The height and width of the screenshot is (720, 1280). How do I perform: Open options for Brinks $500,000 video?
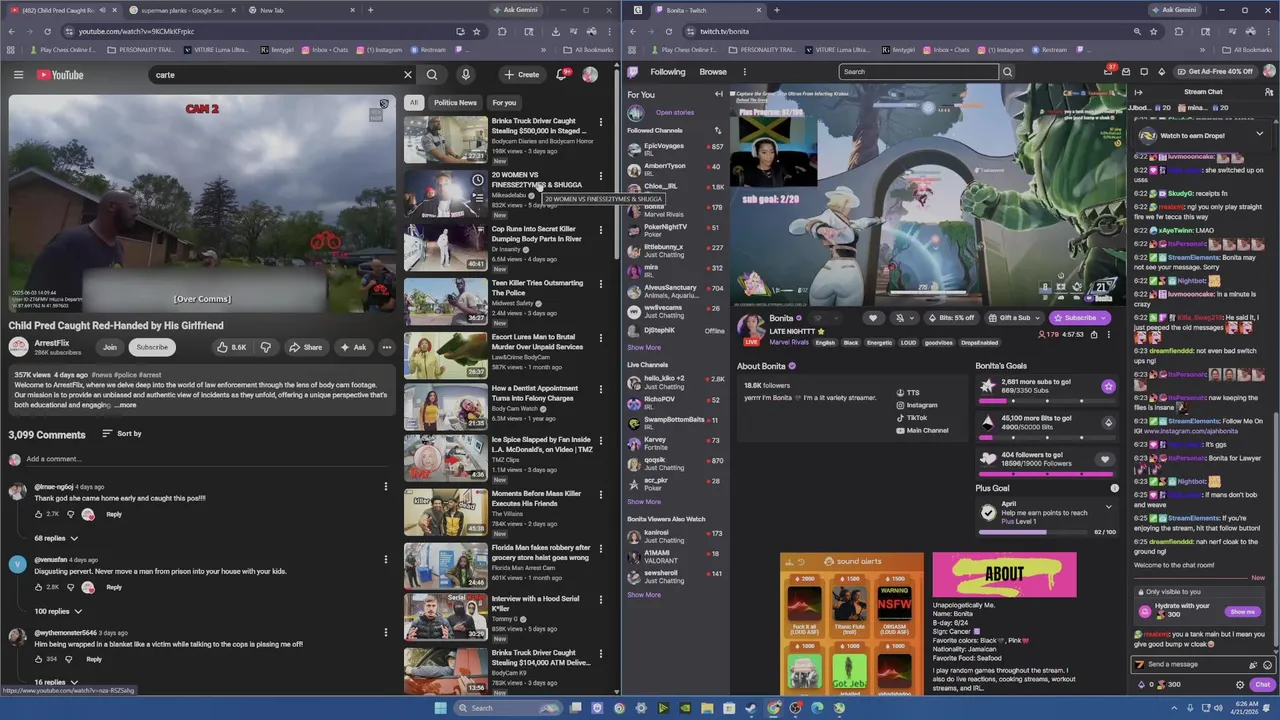click(x=601, y=122)
